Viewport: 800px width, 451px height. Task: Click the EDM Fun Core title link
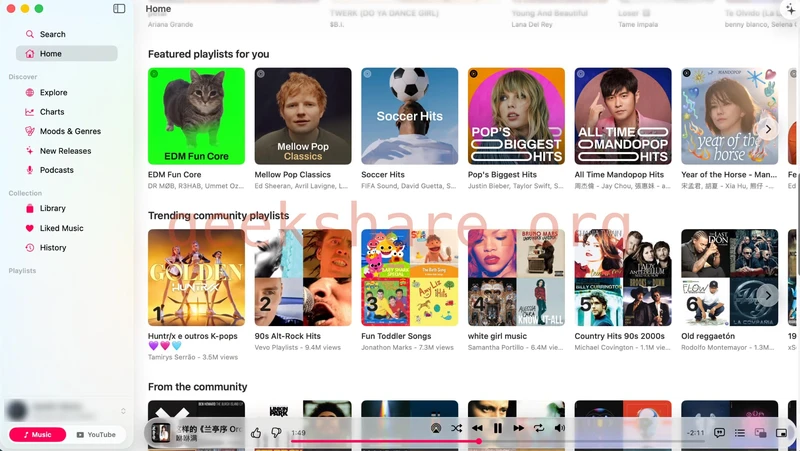tap(174, 174)
